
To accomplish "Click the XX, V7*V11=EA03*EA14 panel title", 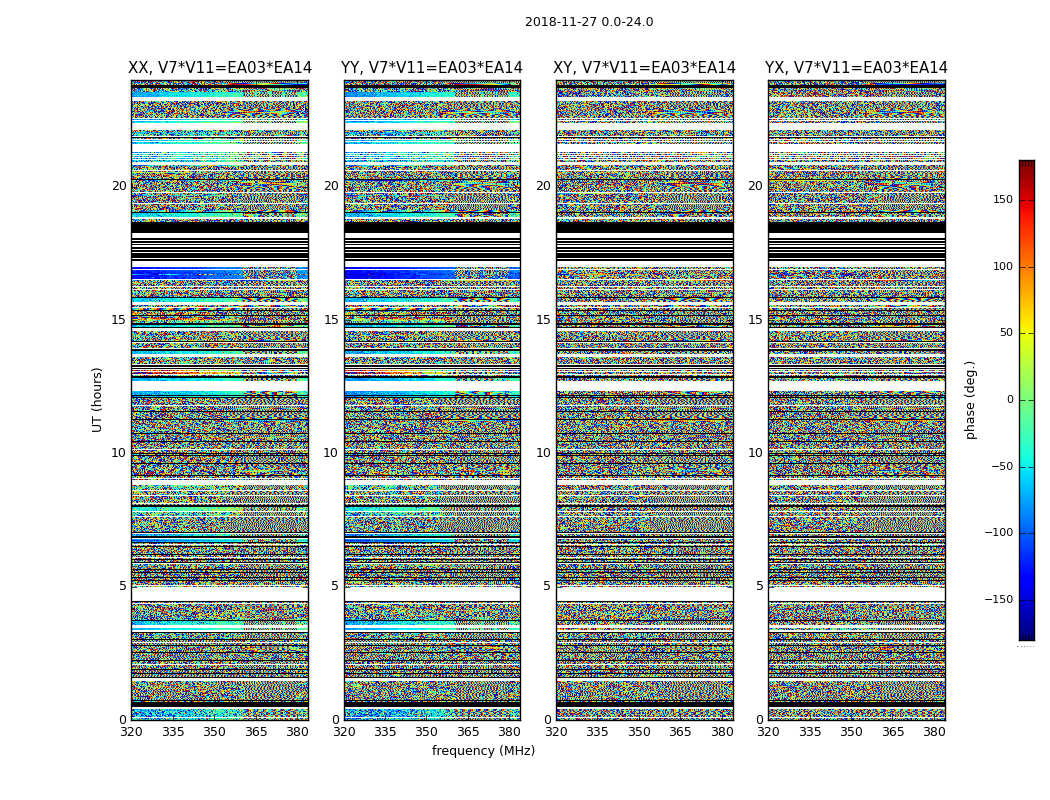I will (x=220, y=68).
